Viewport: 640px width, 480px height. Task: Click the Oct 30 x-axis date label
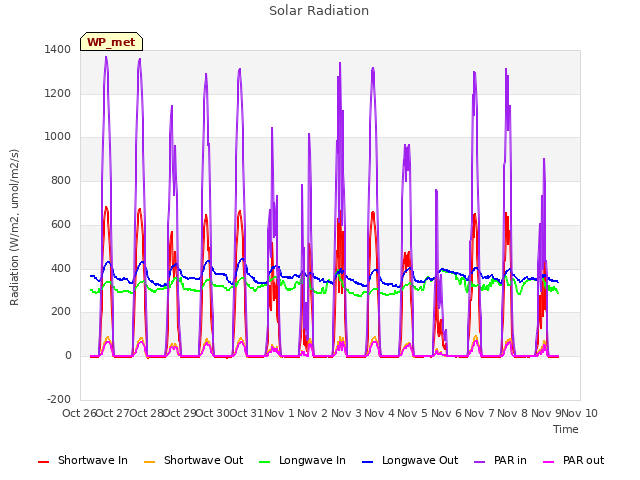pos(213,413)
